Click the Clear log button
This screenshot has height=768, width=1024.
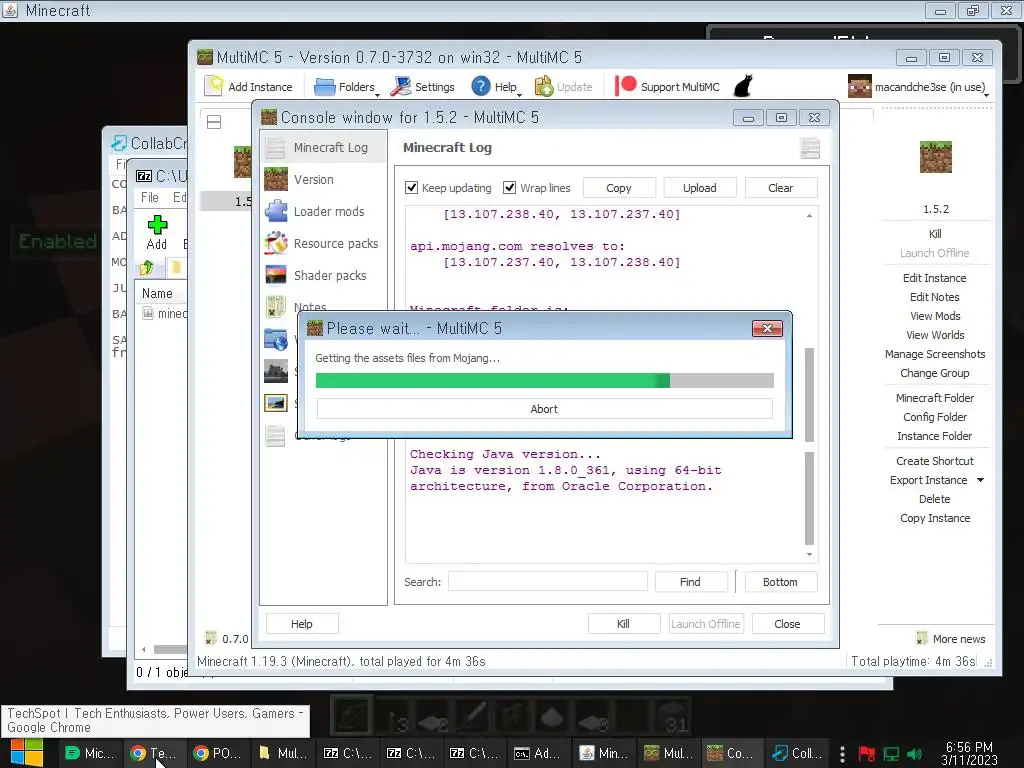780,188
